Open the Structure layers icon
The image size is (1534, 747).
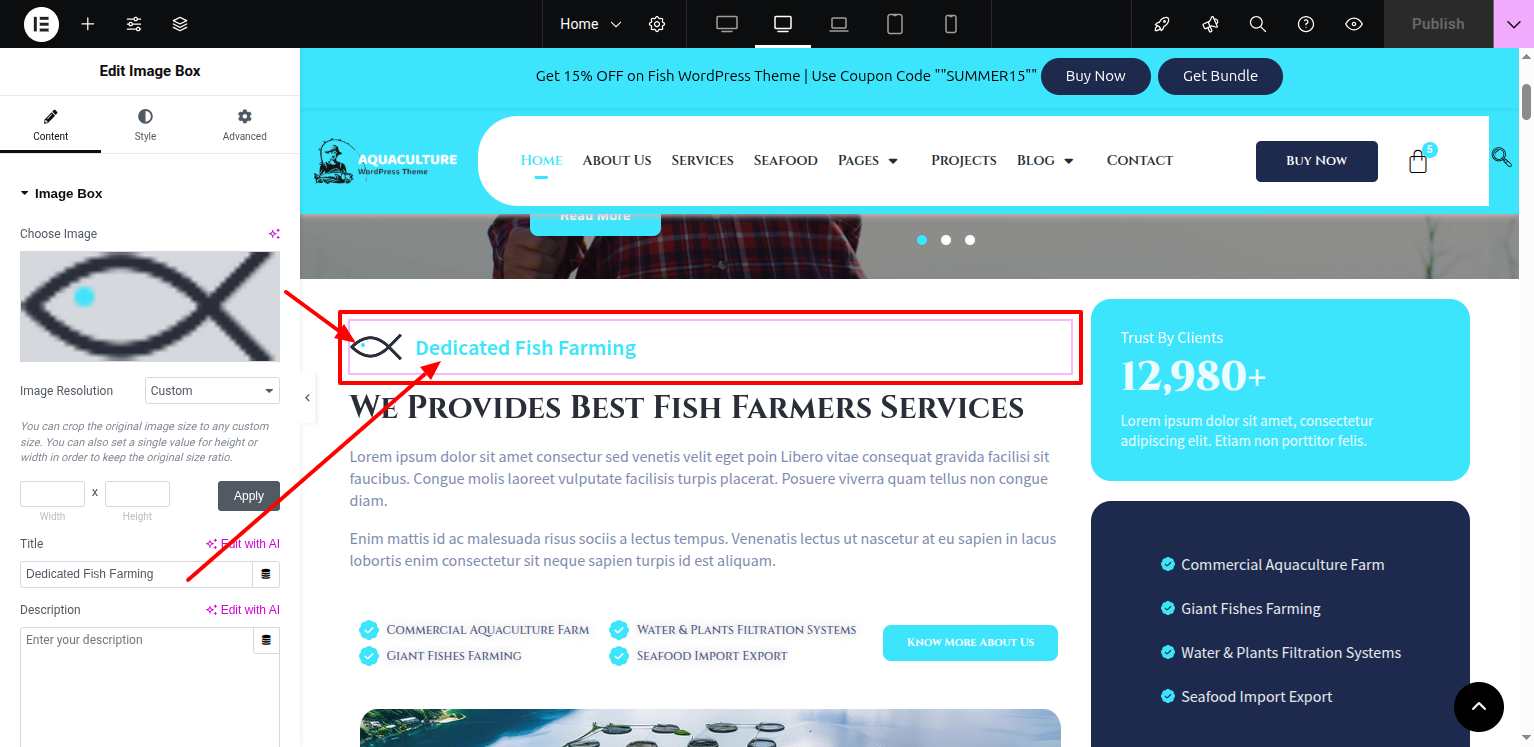180,24
